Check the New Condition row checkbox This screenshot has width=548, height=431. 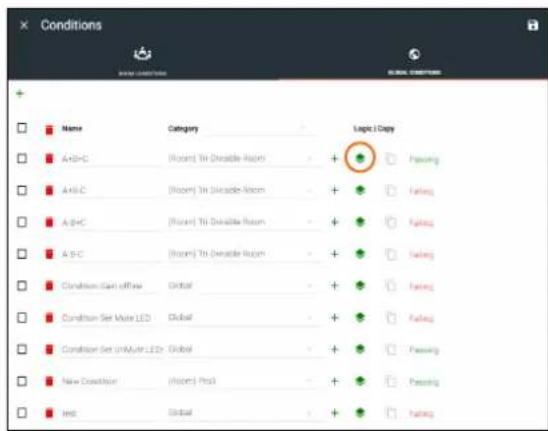[22, 381]
